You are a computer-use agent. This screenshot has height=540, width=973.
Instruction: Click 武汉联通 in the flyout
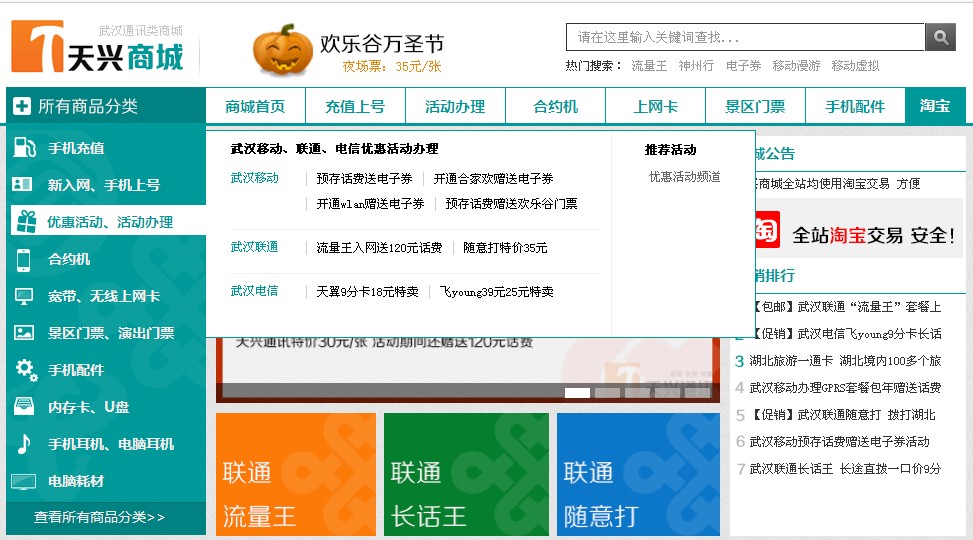(x=254, y=247)
